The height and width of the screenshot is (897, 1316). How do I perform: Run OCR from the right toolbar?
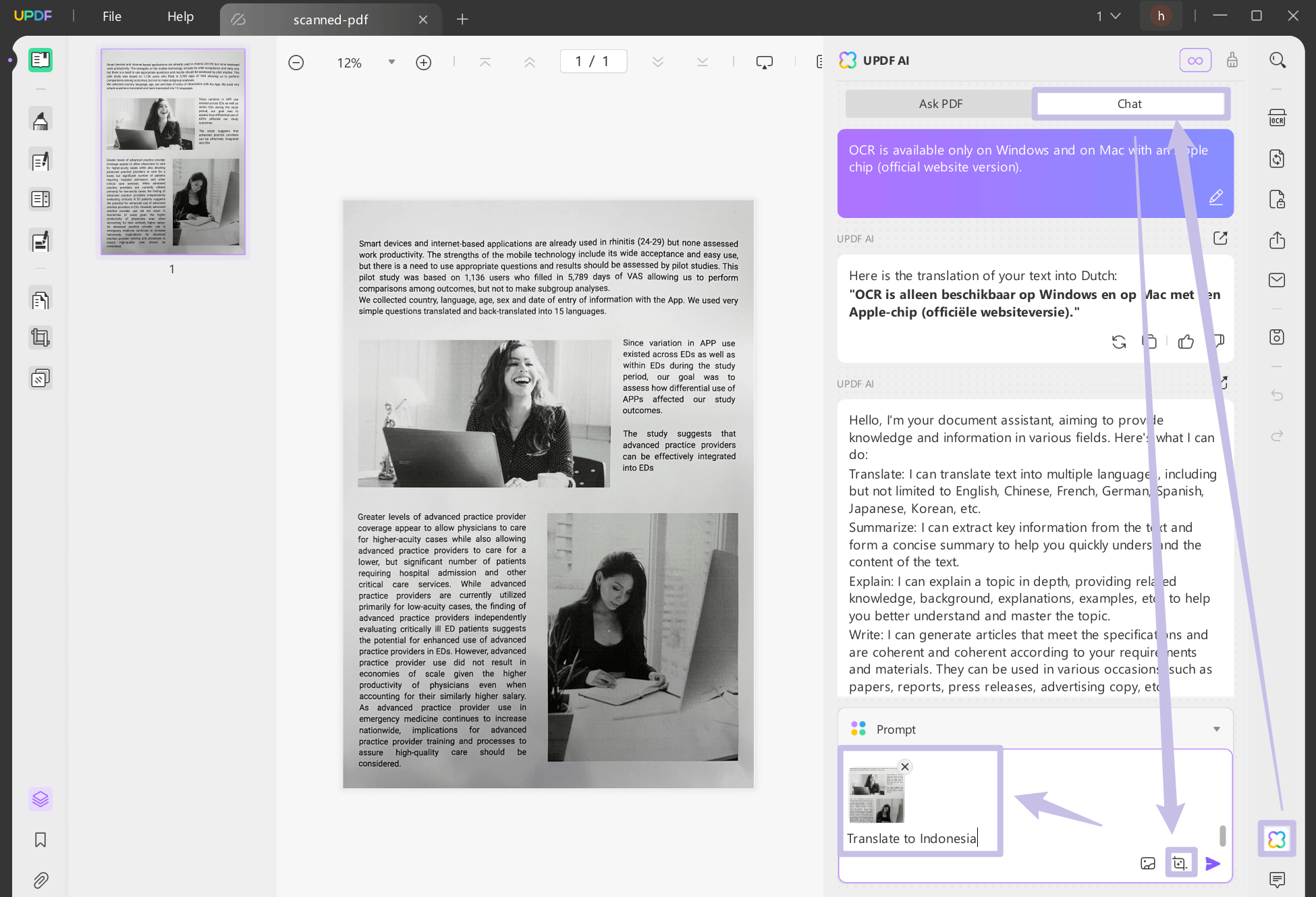pyautogui.click(x=1277, y=118)
